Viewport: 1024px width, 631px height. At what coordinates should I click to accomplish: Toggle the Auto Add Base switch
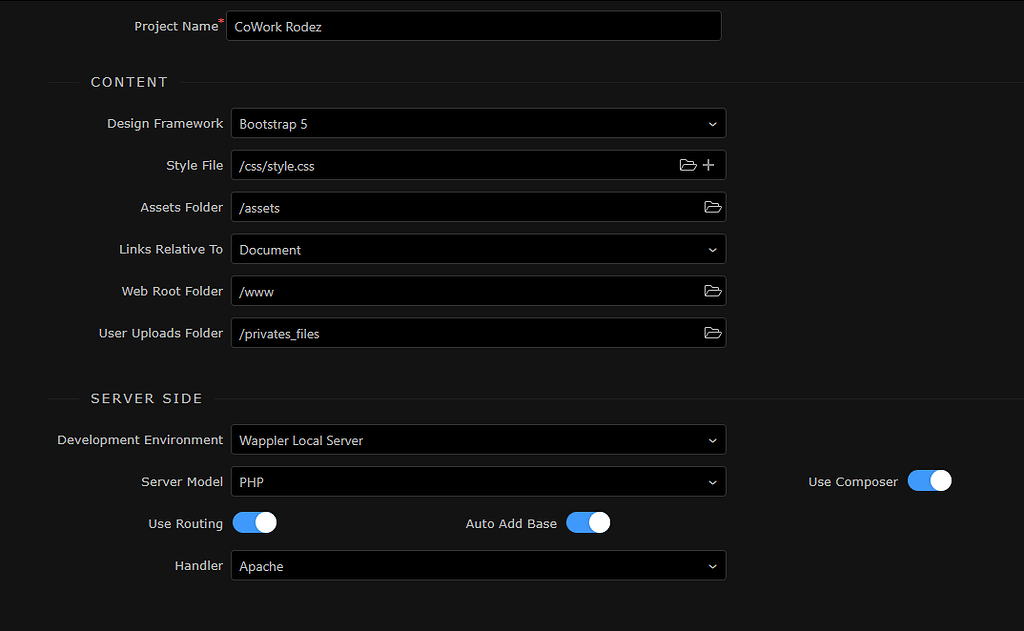click(x=588, y=523)
